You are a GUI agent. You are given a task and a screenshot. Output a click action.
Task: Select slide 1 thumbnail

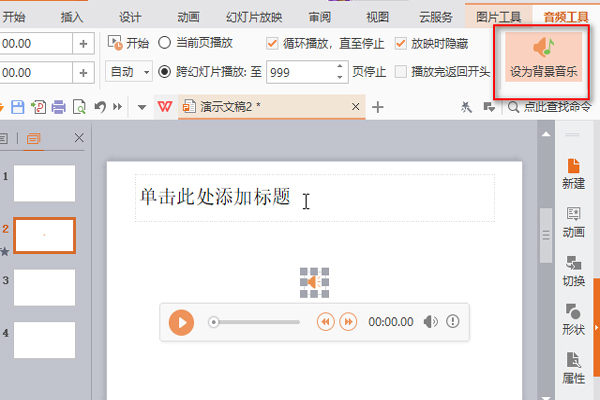(x=44, y=183)
